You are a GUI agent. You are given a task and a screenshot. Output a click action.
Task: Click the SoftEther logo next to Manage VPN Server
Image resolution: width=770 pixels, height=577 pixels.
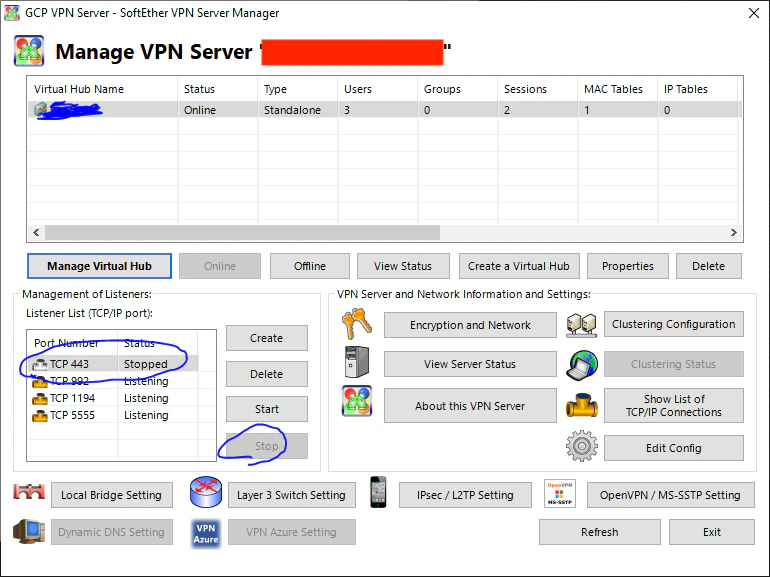point(29,51)
